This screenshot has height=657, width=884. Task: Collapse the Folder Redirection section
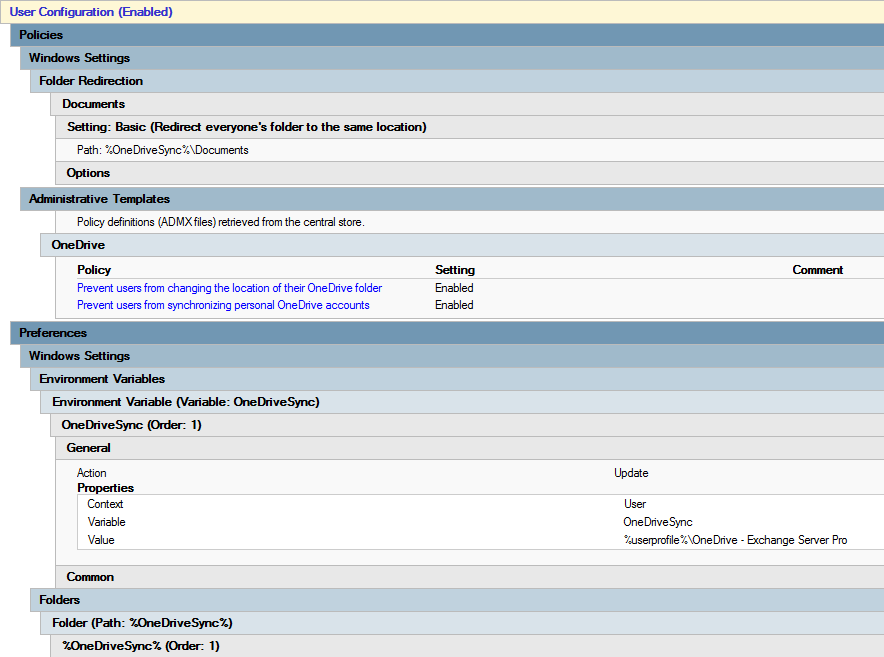pos(91,81)
